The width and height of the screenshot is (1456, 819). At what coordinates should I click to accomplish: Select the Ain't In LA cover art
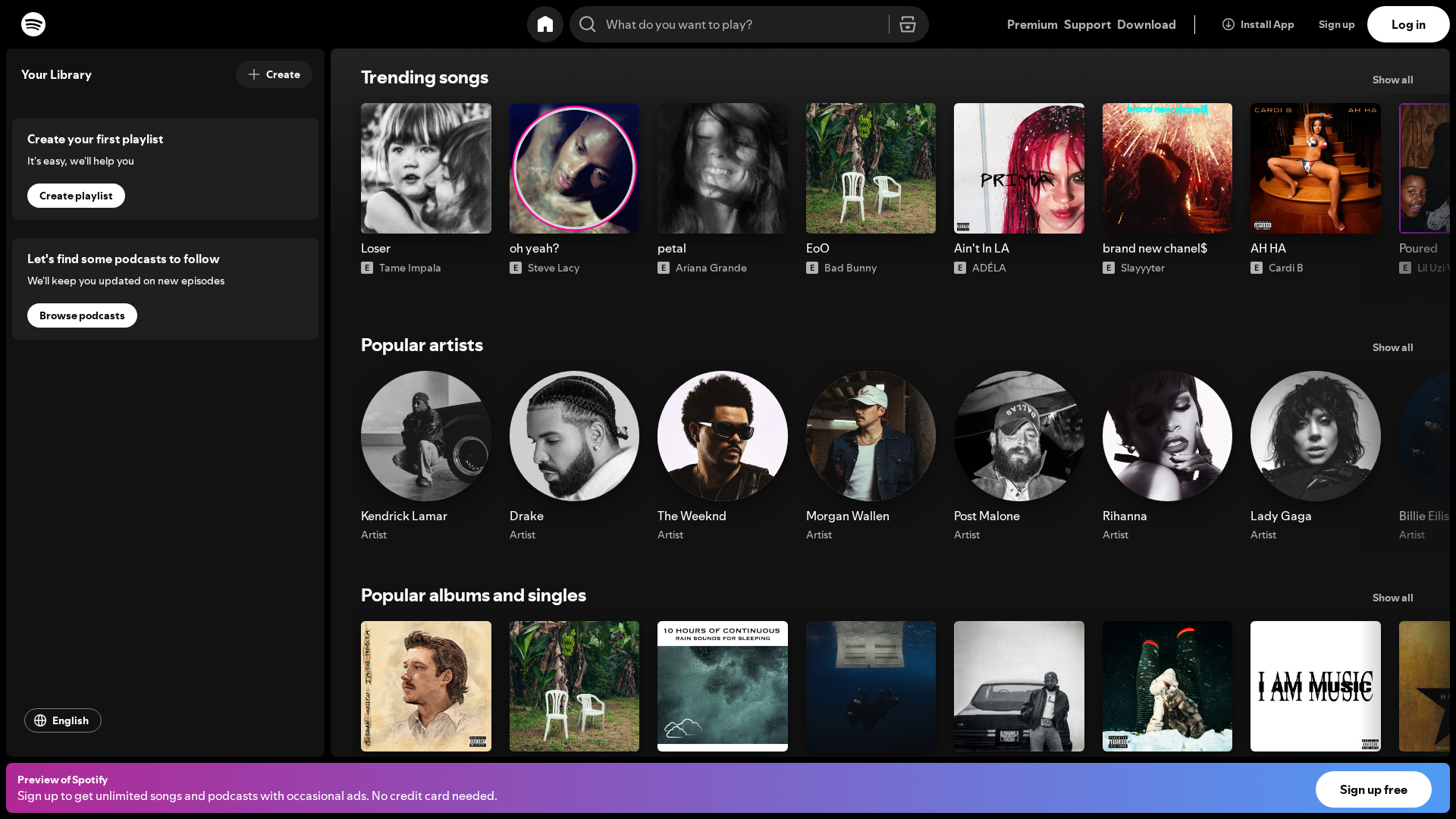click(1019, 168)
